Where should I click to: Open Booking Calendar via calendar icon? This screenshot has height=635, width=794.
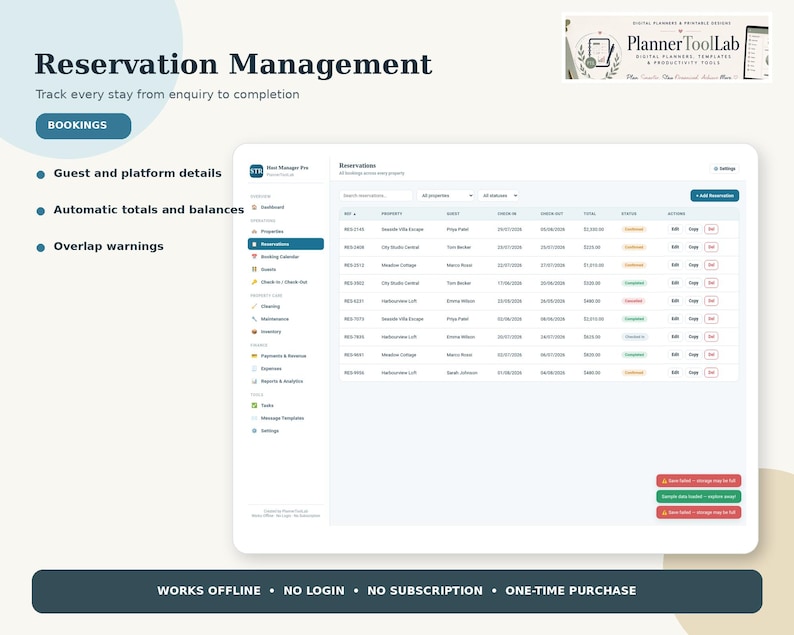coord(254,257)
